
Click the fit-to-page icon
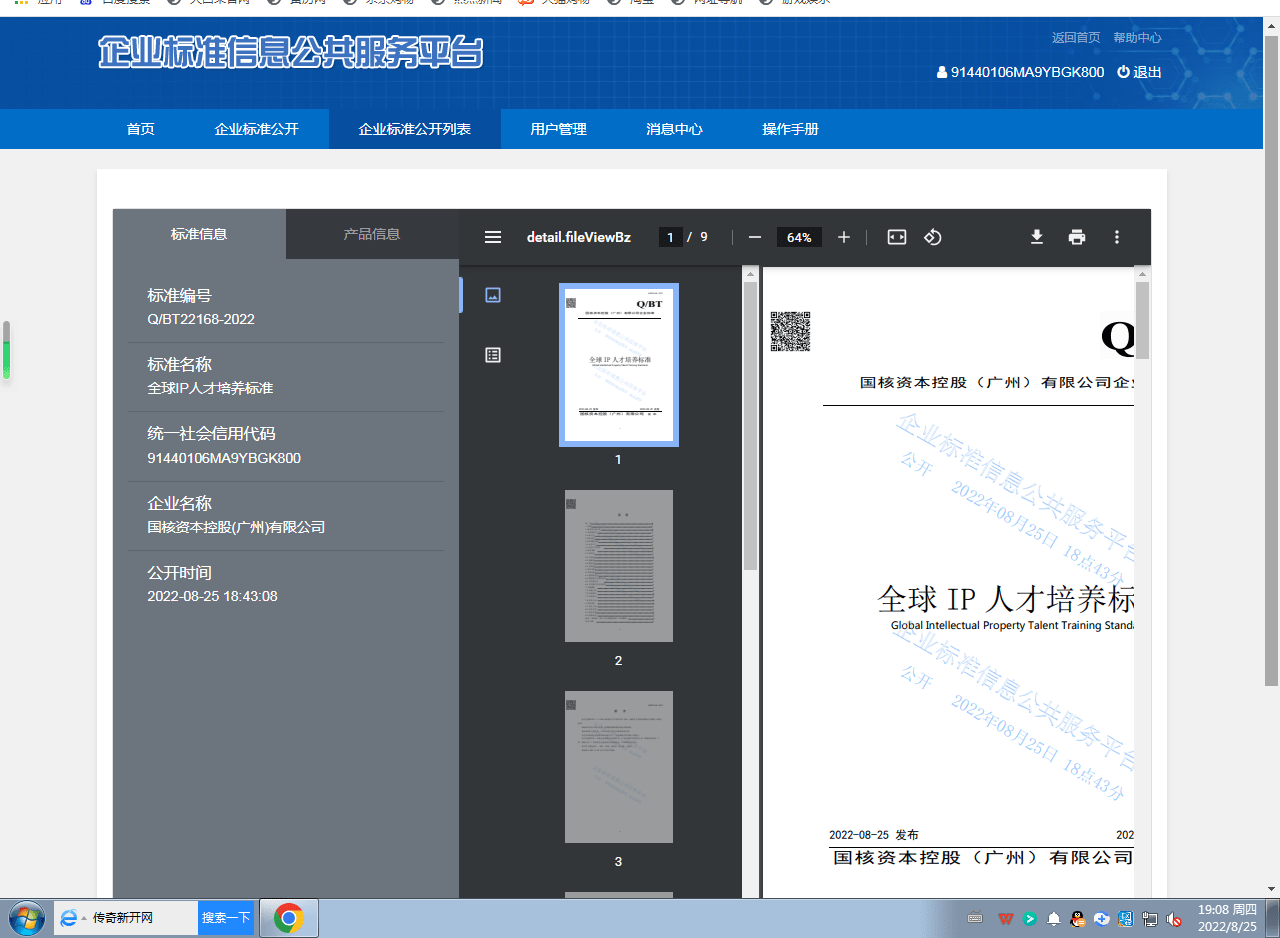897,237
